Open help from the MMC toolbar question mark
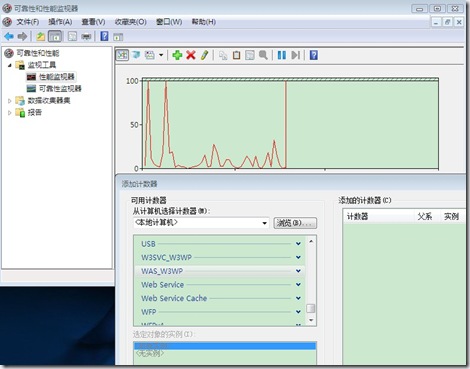Image resolution: width=470 pixels, height=369 pixels. pos(104,36)
